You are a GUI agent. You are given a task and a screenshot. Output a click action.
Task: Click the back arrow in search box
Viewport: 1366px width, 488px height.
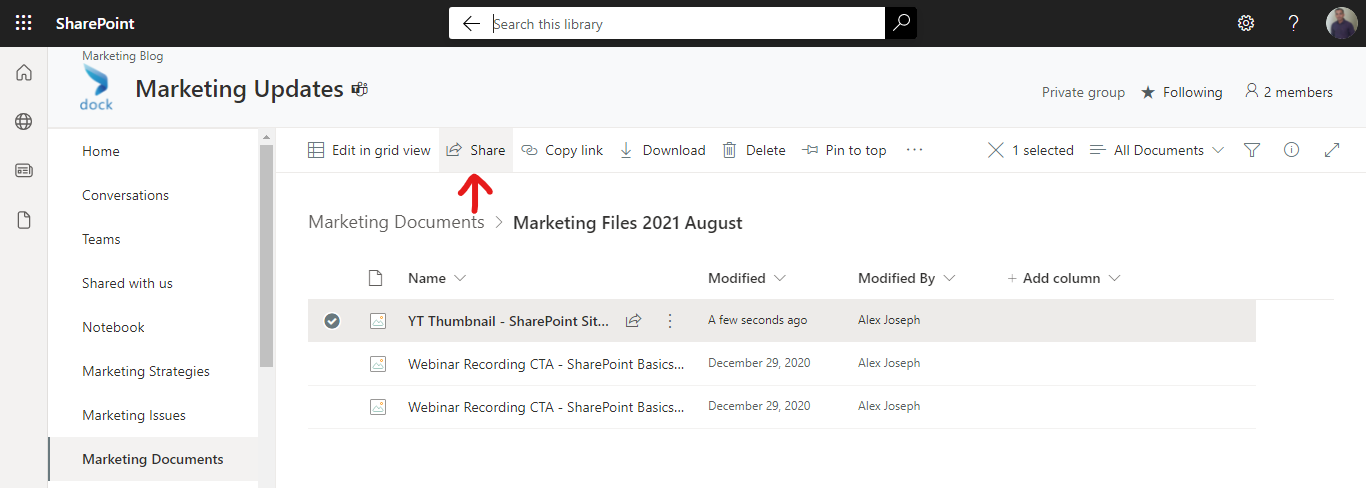click(471, 23)
